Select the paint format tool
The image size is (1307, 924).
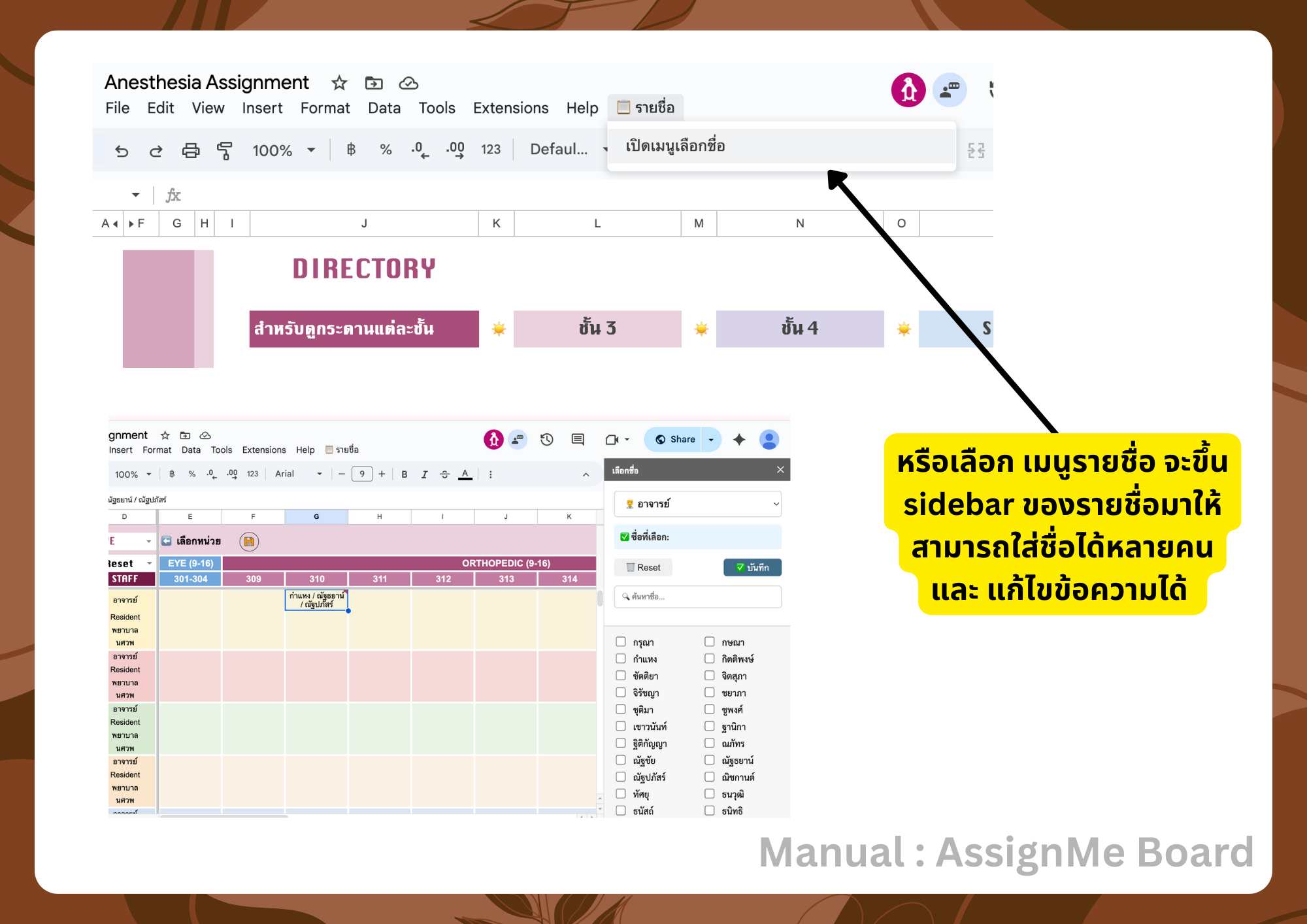pyautogui.click(x=224, y=151)
